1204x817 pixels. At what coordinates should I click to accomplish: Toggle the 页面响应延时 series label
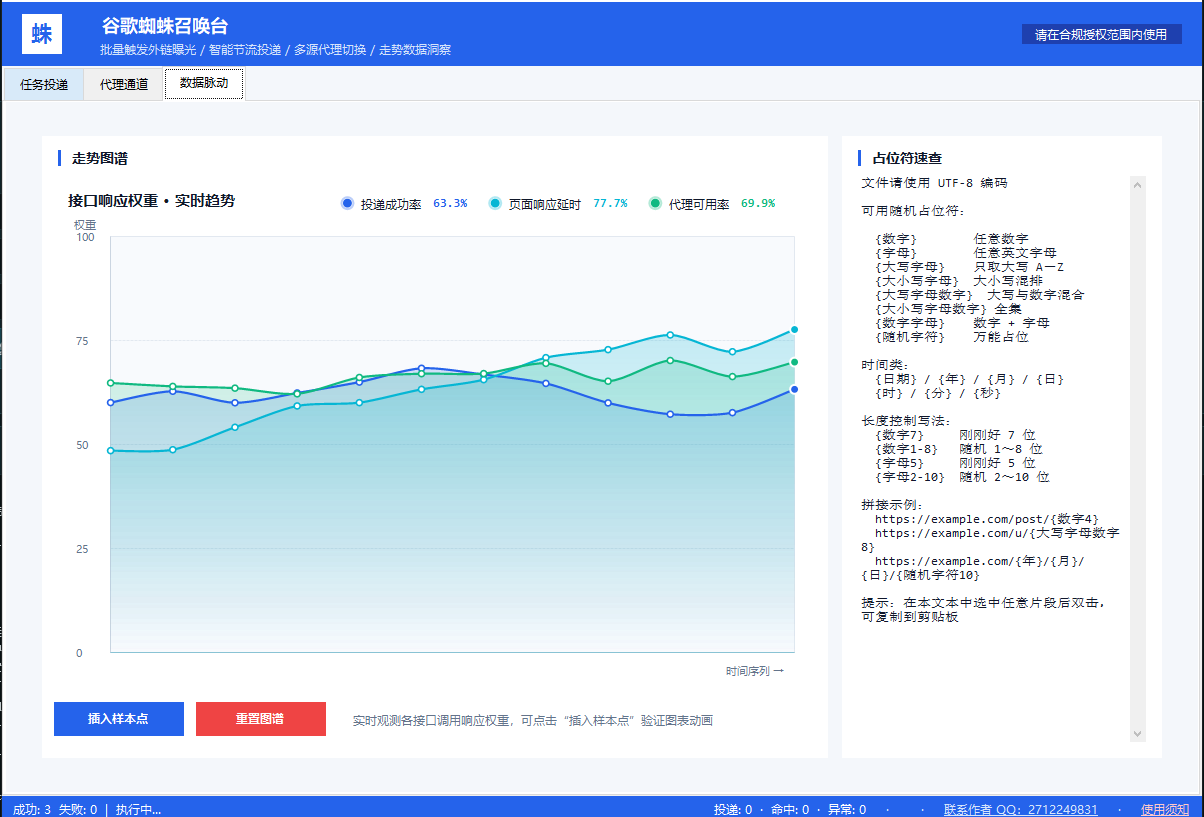[545, 204]
